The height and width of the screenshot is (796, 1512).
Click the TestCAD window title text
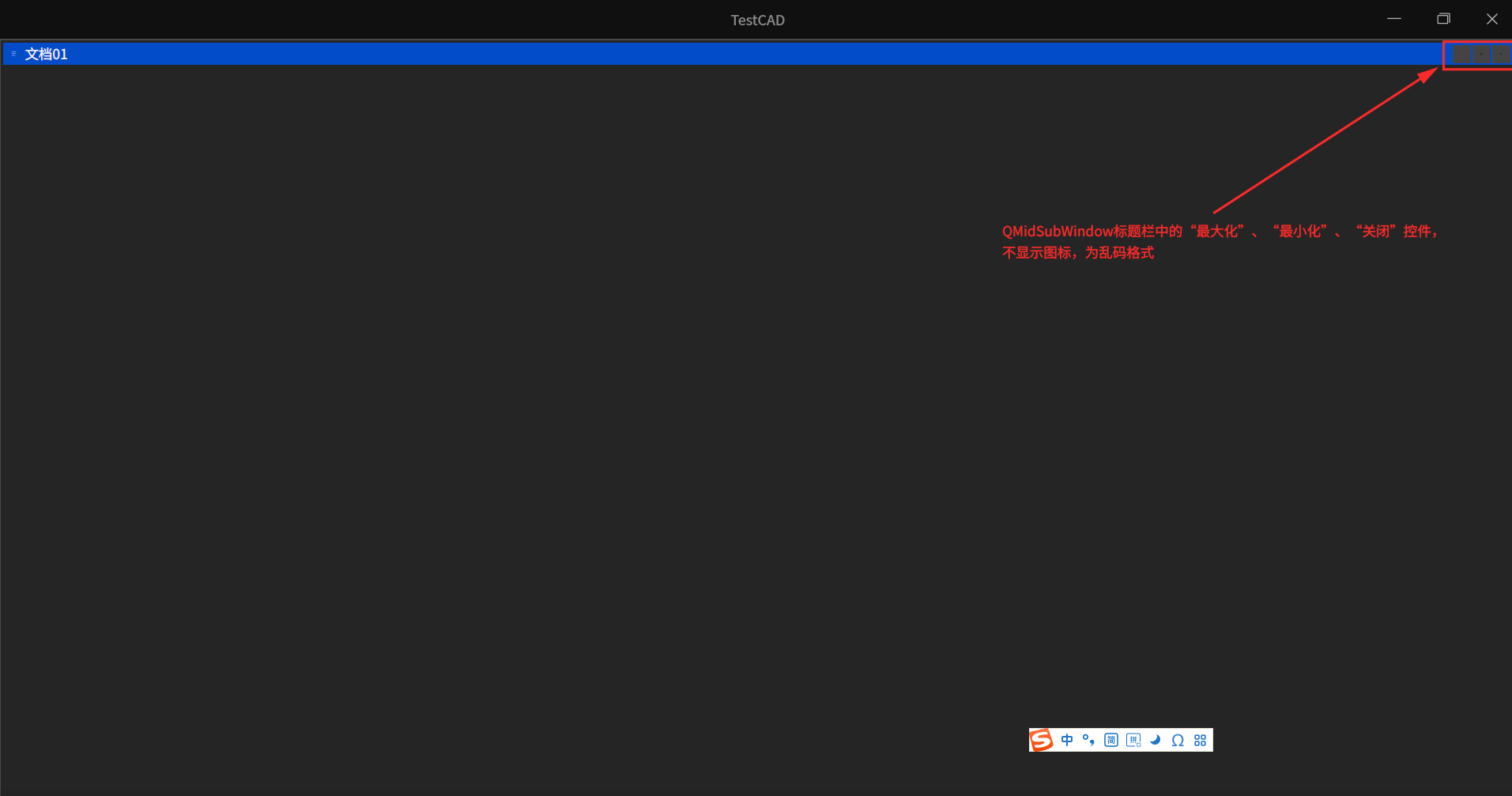[757, 20]
